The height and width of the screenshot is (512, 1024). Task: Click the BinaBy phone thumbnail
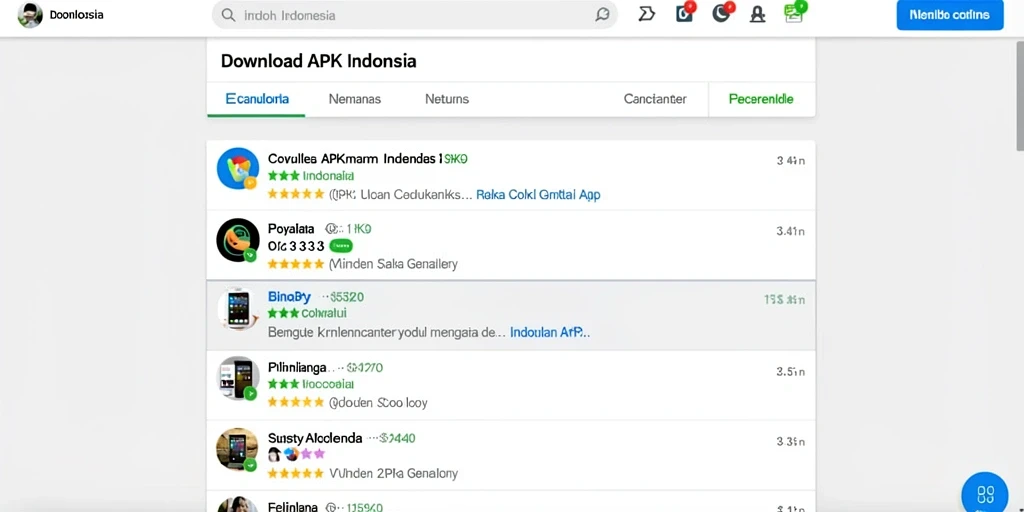238,308
